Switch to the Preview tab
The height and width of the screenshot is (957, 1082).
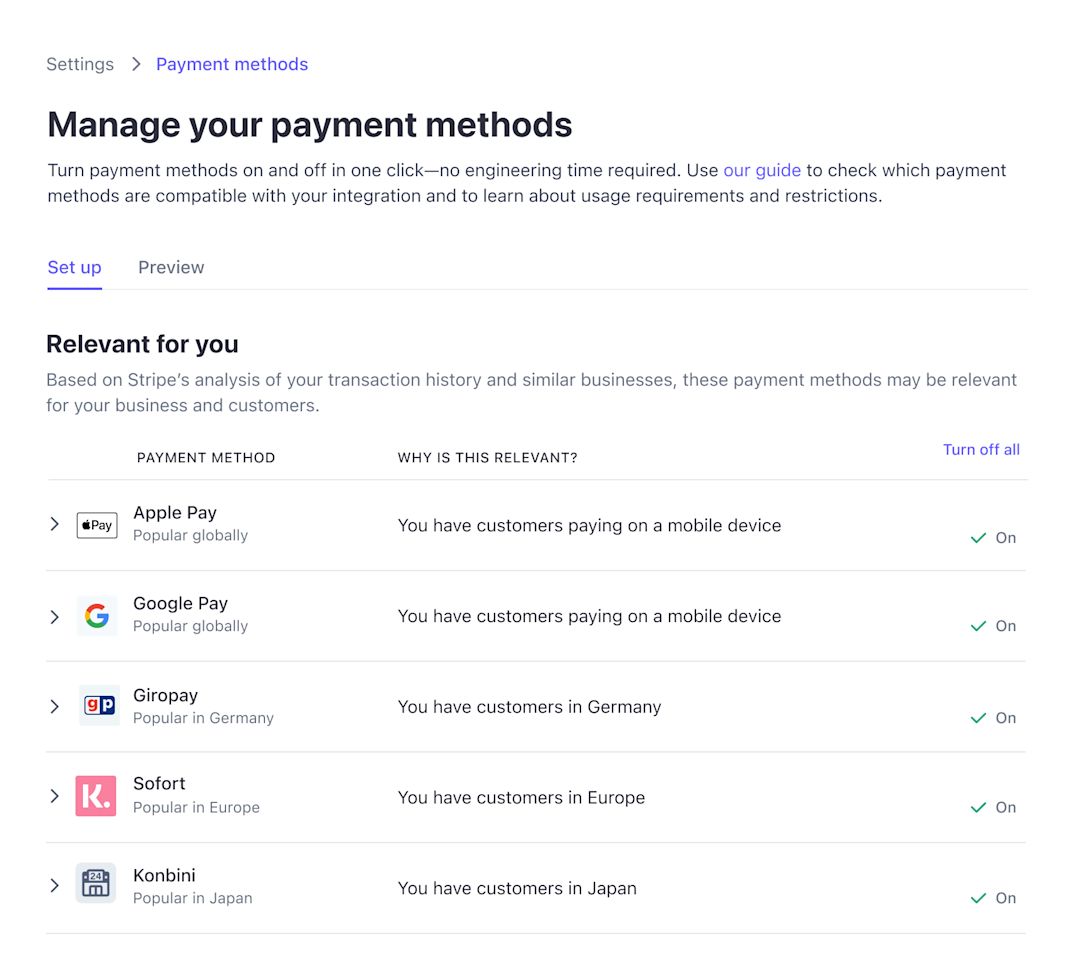171,267
